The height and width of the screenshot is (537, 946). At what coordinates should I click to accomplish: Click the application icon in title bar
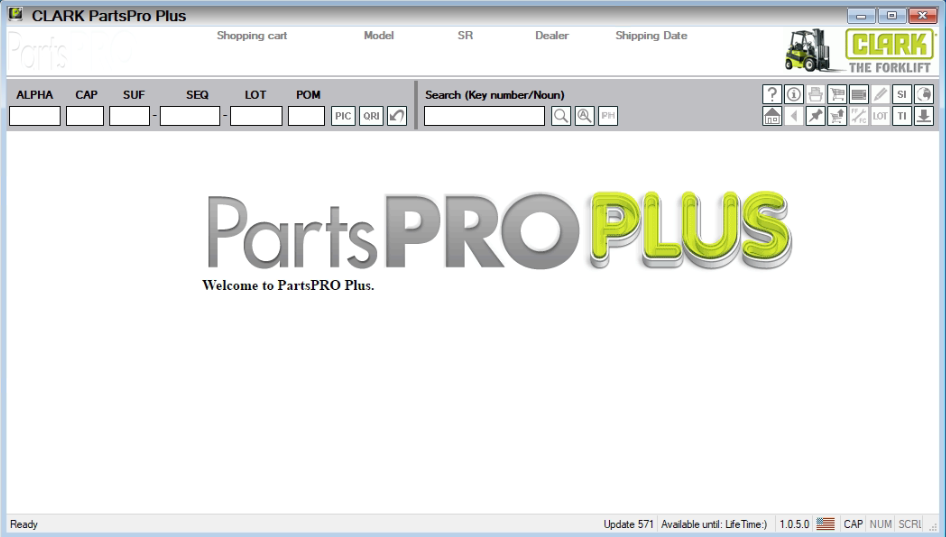tap(15, 14)
